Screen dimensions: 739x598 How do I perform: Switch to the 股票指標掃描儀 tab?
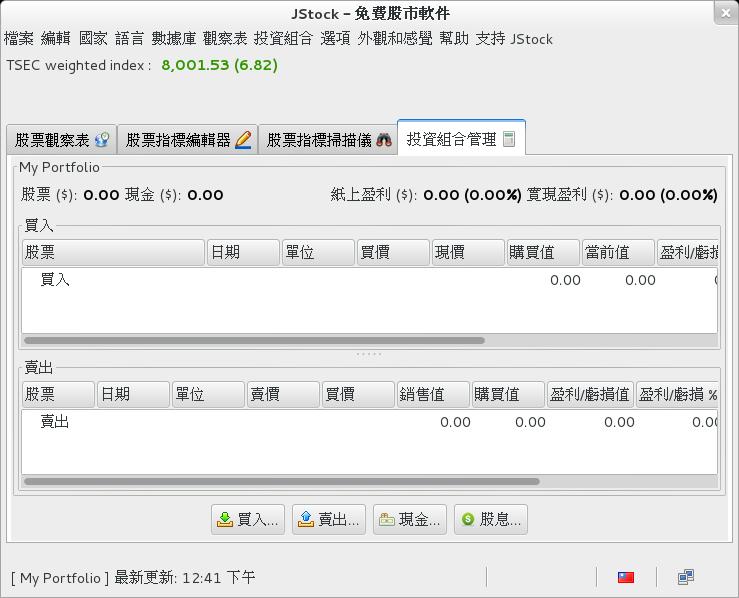[328, 140]
